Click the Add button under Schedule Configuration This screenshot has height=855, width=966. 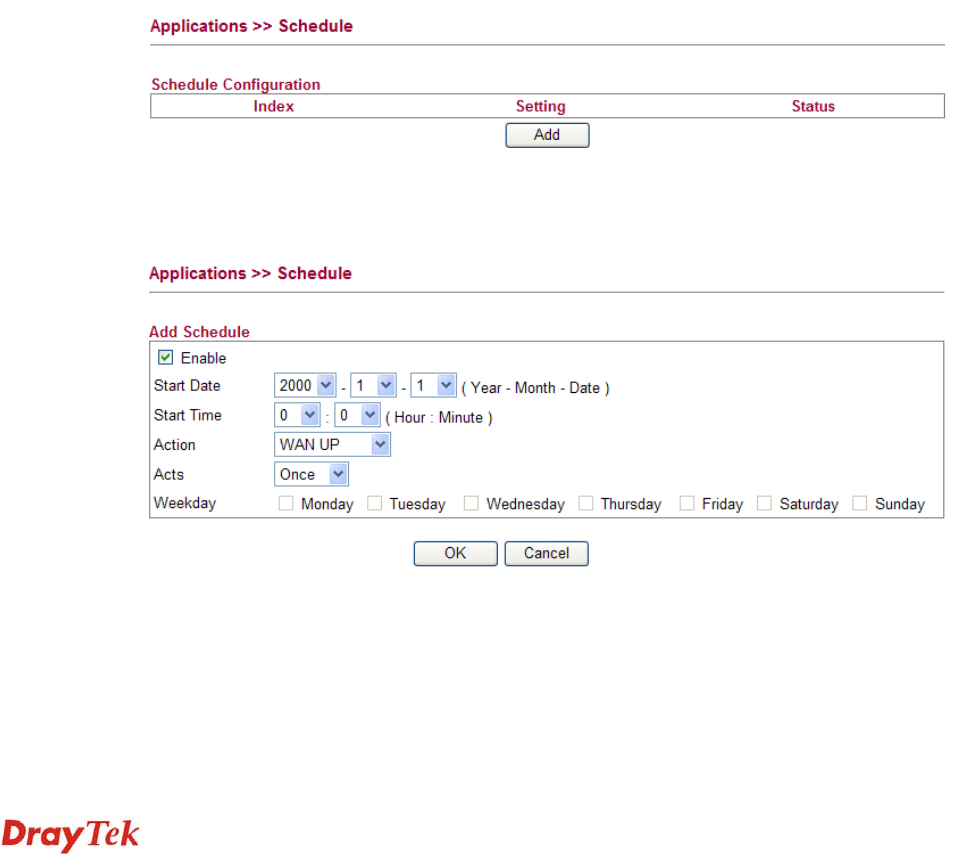click(x=547, y=135)
